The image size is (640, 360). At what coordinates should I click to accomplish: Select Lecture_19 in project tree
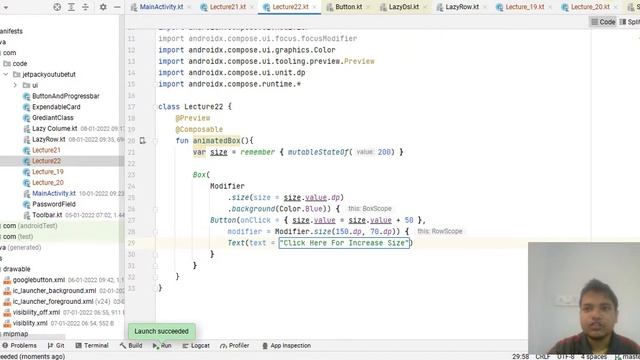tap(48, 172)
